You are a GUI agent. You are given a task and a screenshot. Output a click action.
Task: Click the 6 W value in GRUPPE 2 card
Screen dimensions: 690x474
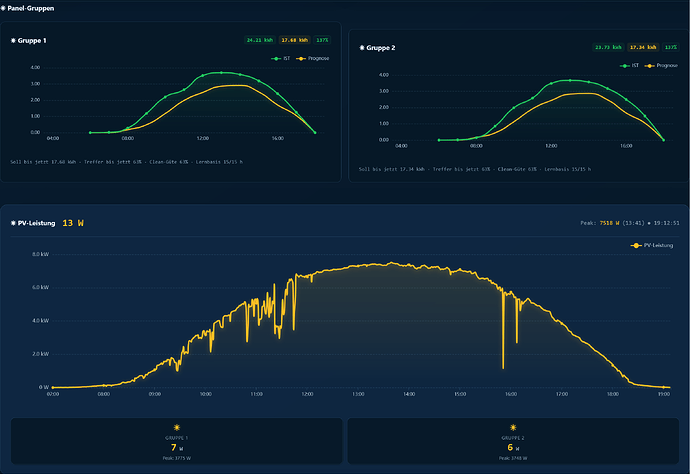(513, 448)
